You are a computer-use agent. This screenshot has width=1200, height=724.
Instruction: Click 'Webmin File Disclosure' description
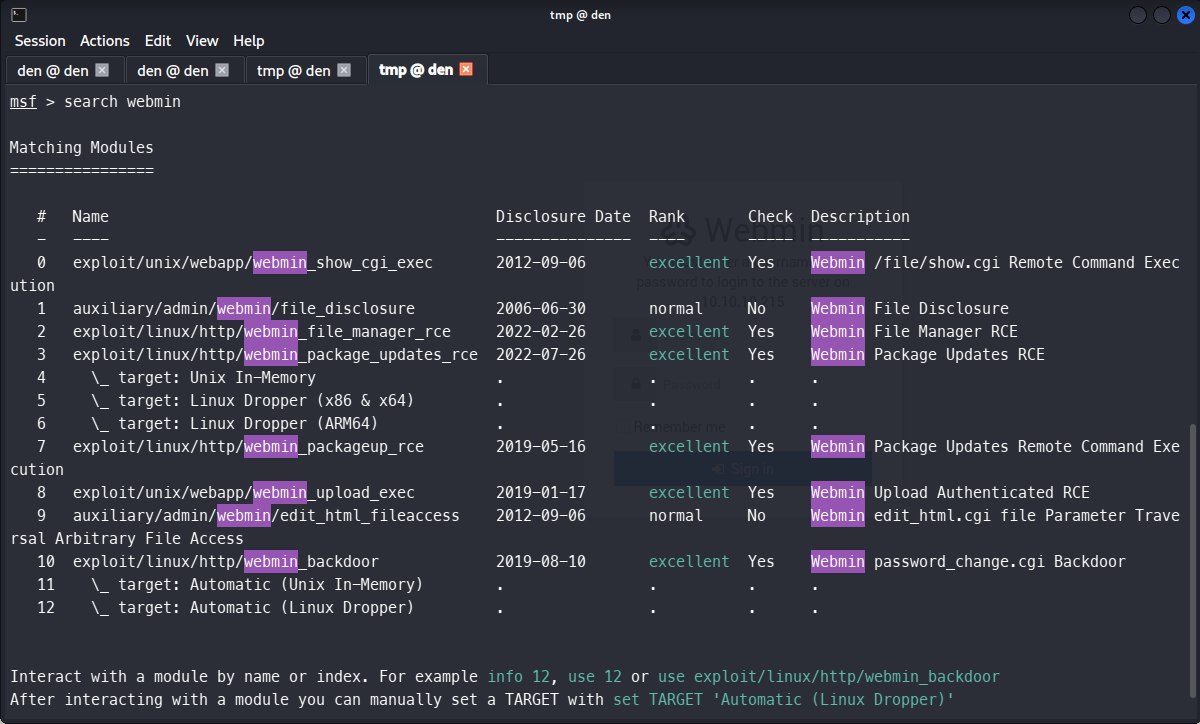point(910,309)
